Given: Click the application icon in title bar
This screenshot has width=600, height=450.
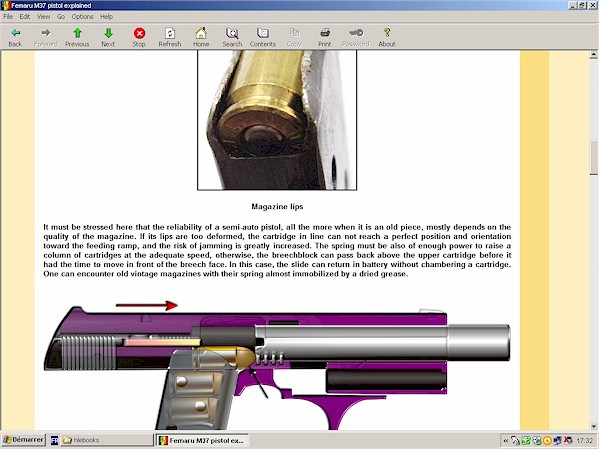Looking at the screenshot, I should [x=5, y=5].
